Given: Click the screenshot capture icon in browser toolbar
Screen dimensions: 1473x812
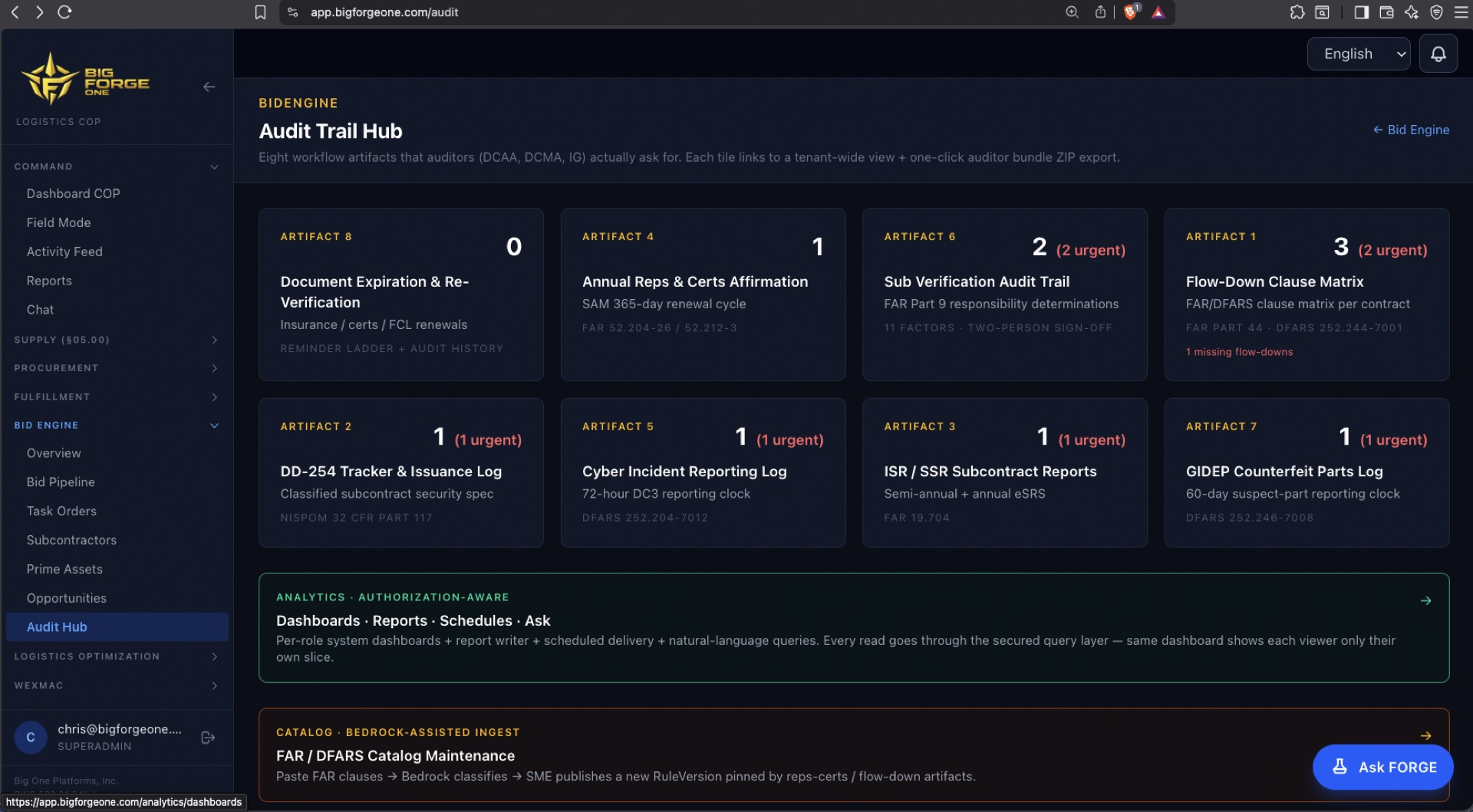Looking at the screenshot, I should [x=1323, y=12].
